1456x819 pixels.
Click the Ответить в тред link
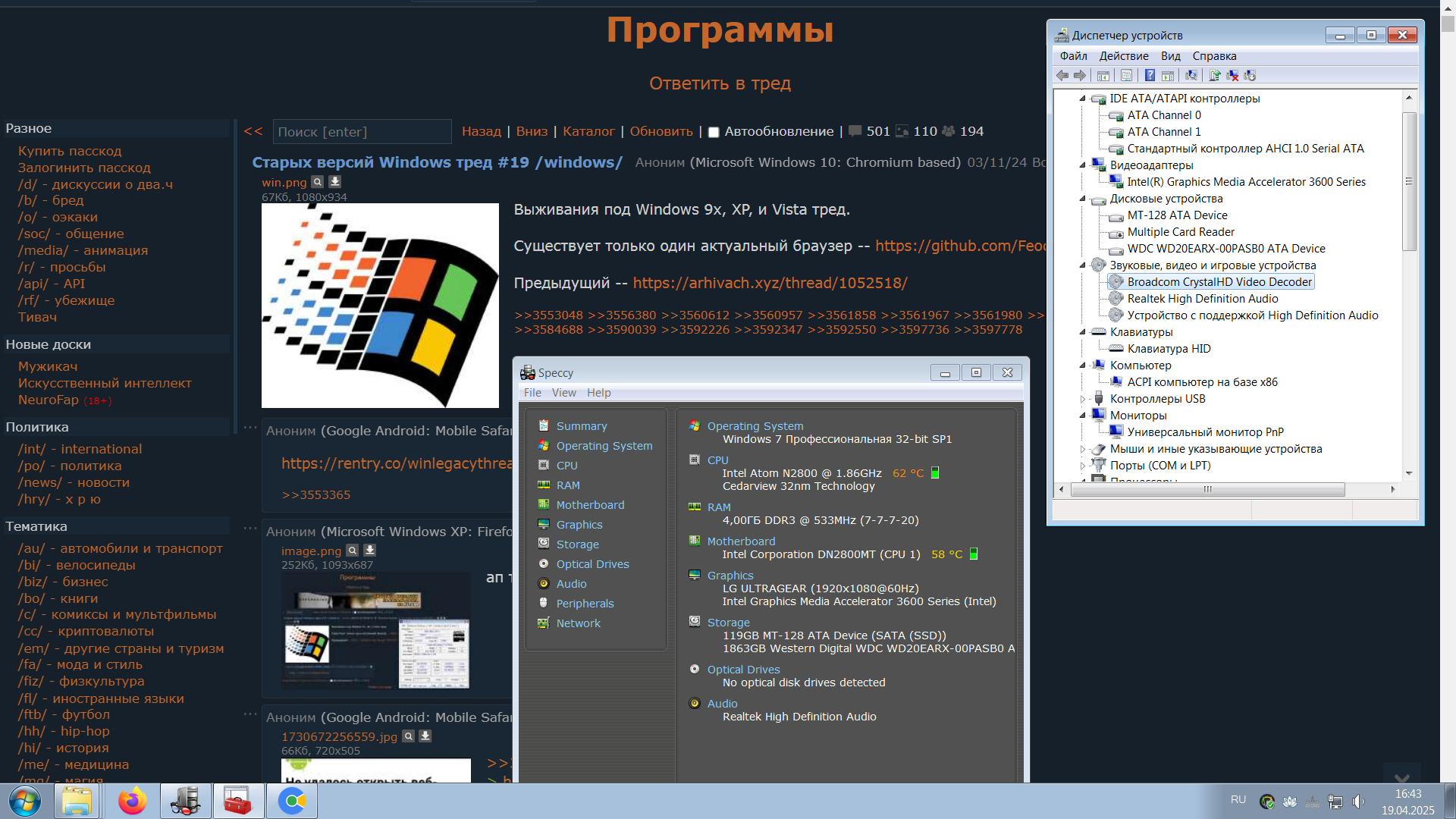pos(720,83)
